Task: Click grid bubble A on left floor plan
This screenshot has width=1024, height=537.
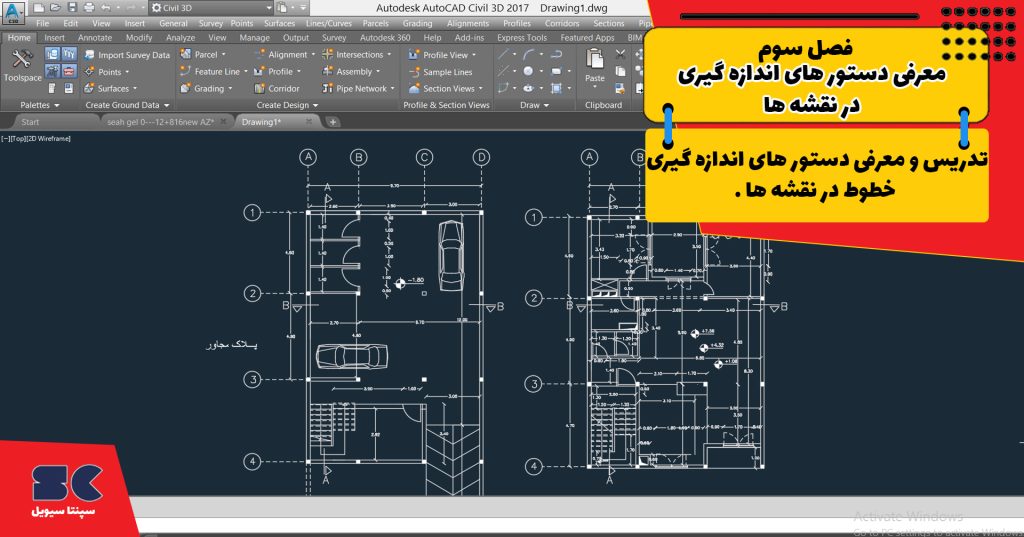Action: [308, 157]
